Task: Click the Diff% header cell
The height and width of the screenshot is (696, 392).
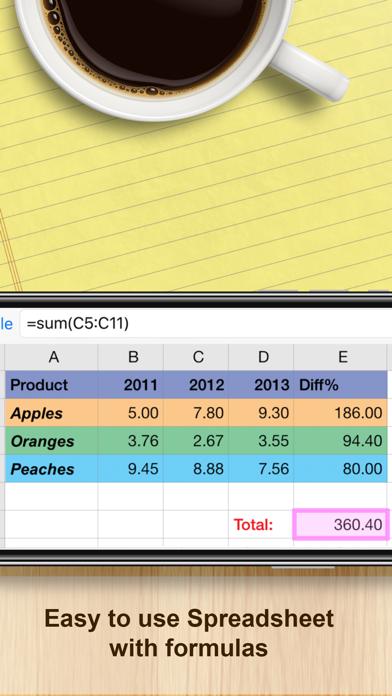Action: click(x=340, y=385)
